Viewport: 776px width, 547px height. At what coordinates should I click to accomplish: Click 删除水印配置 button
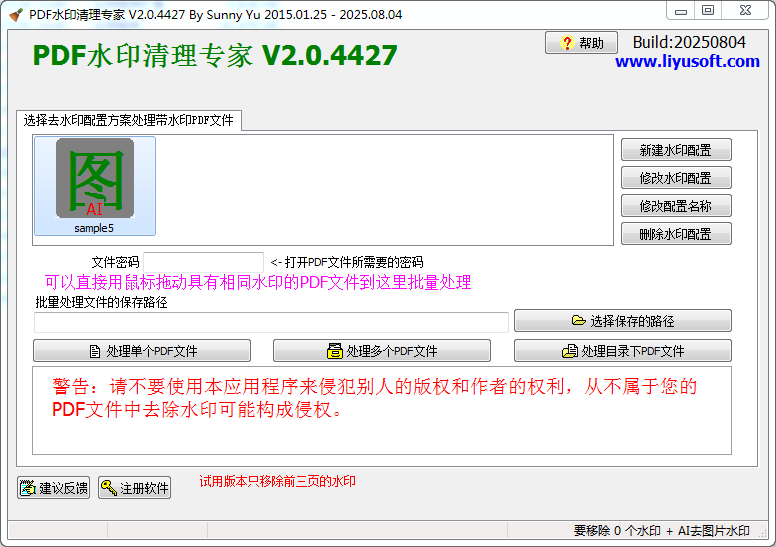[676, 234]
